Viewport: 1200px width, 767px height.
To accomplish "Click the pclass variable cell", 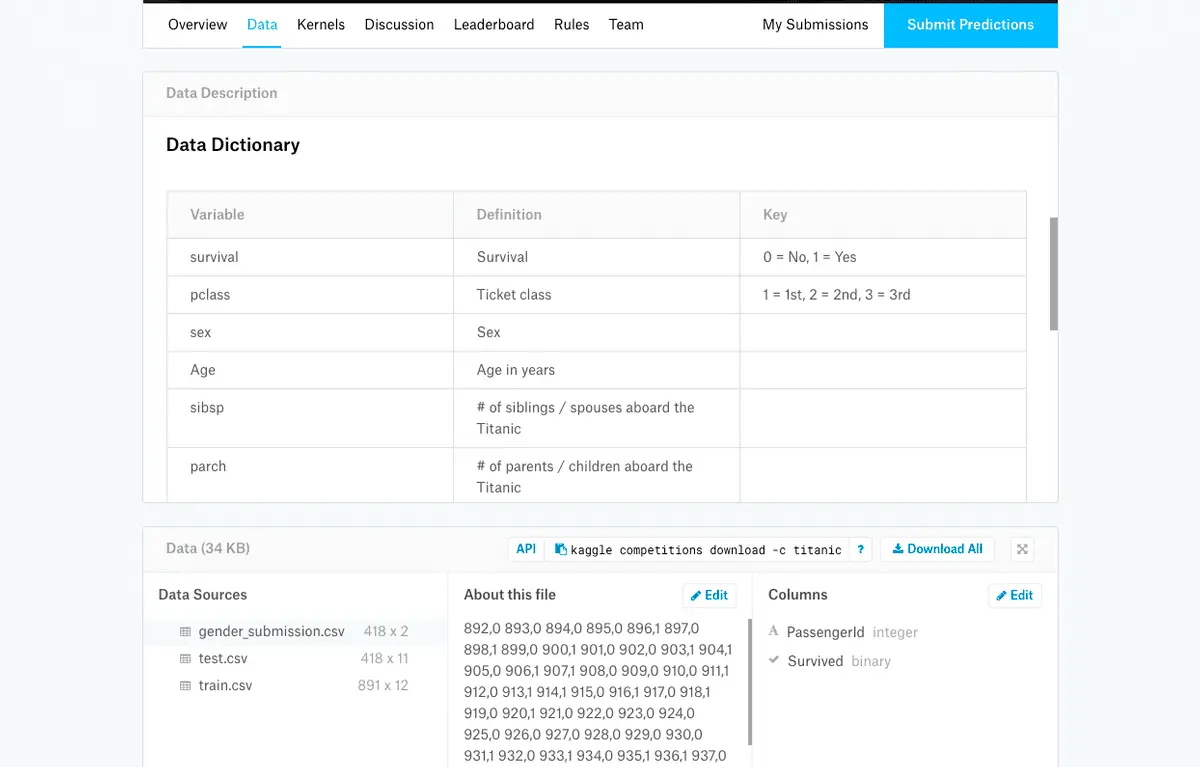I will 310,295.
